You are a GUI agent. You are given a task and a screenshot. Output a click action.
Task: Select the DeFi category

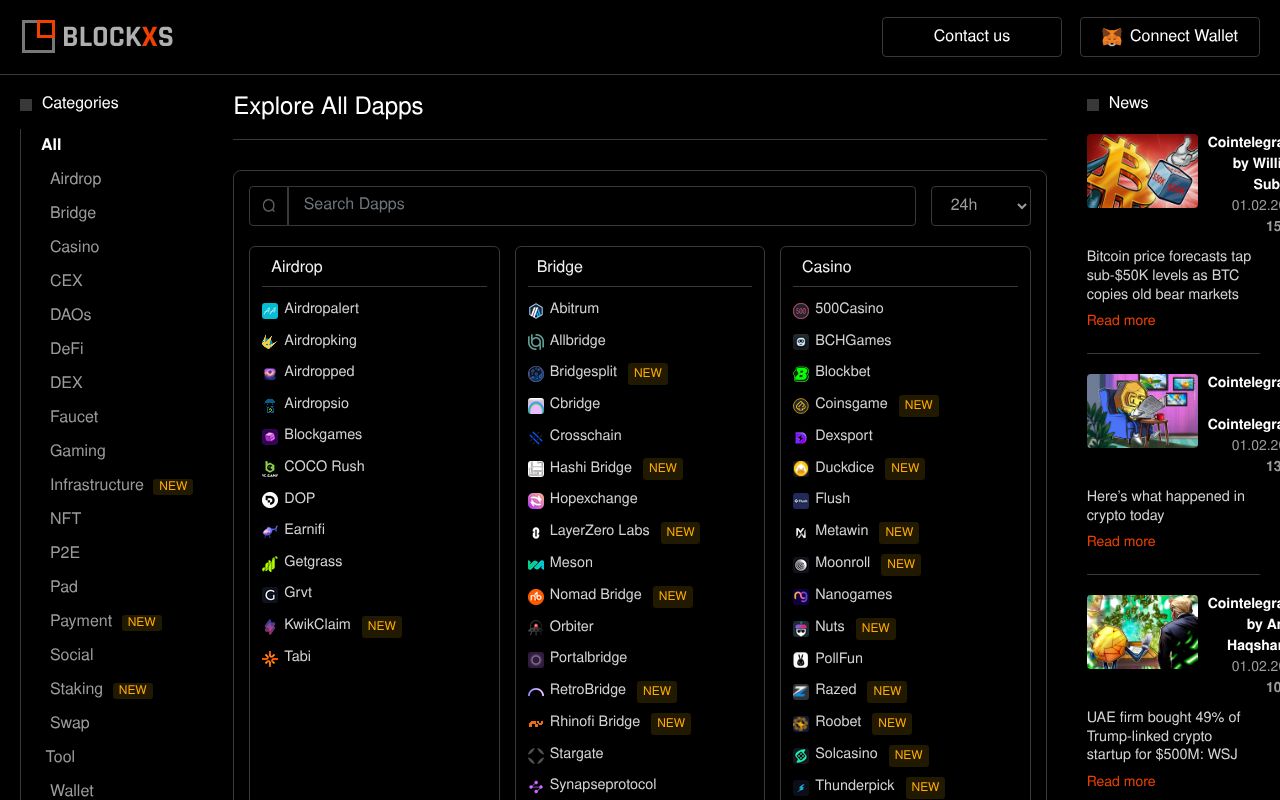pyautogui.click(x=67, y=349)
